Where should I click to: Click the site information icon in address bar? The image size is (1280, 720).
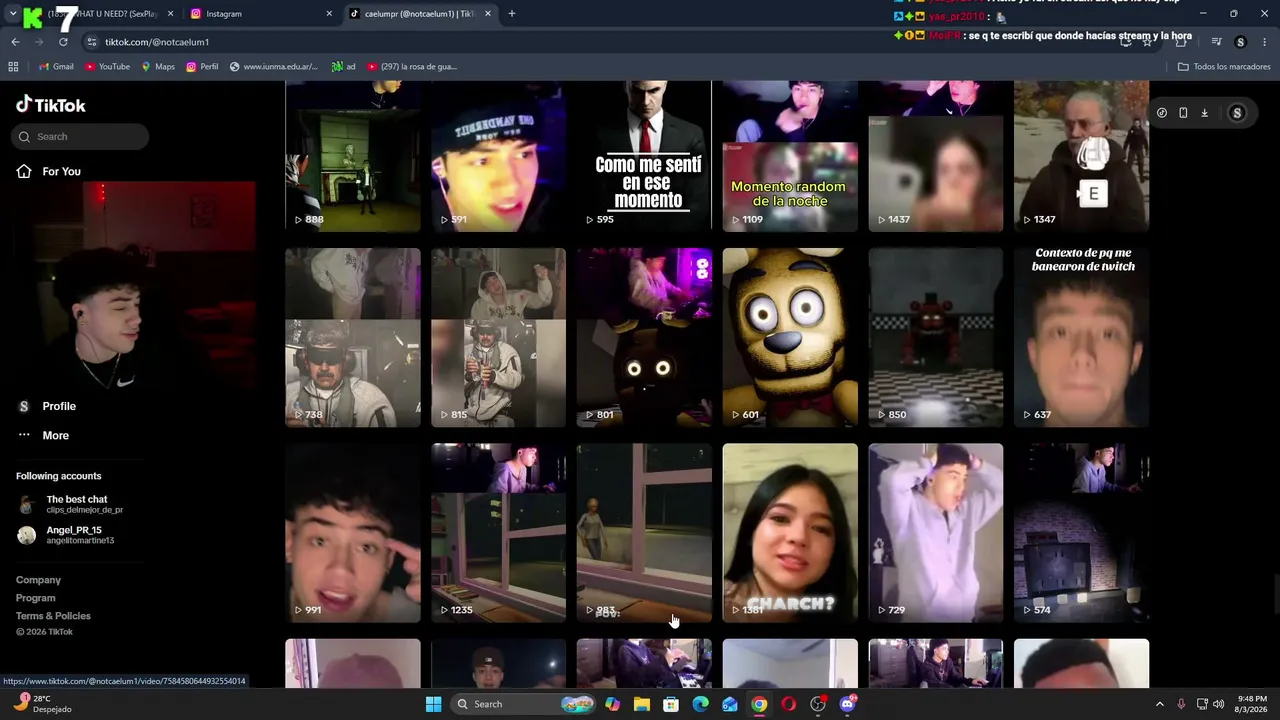coord(92,42)
